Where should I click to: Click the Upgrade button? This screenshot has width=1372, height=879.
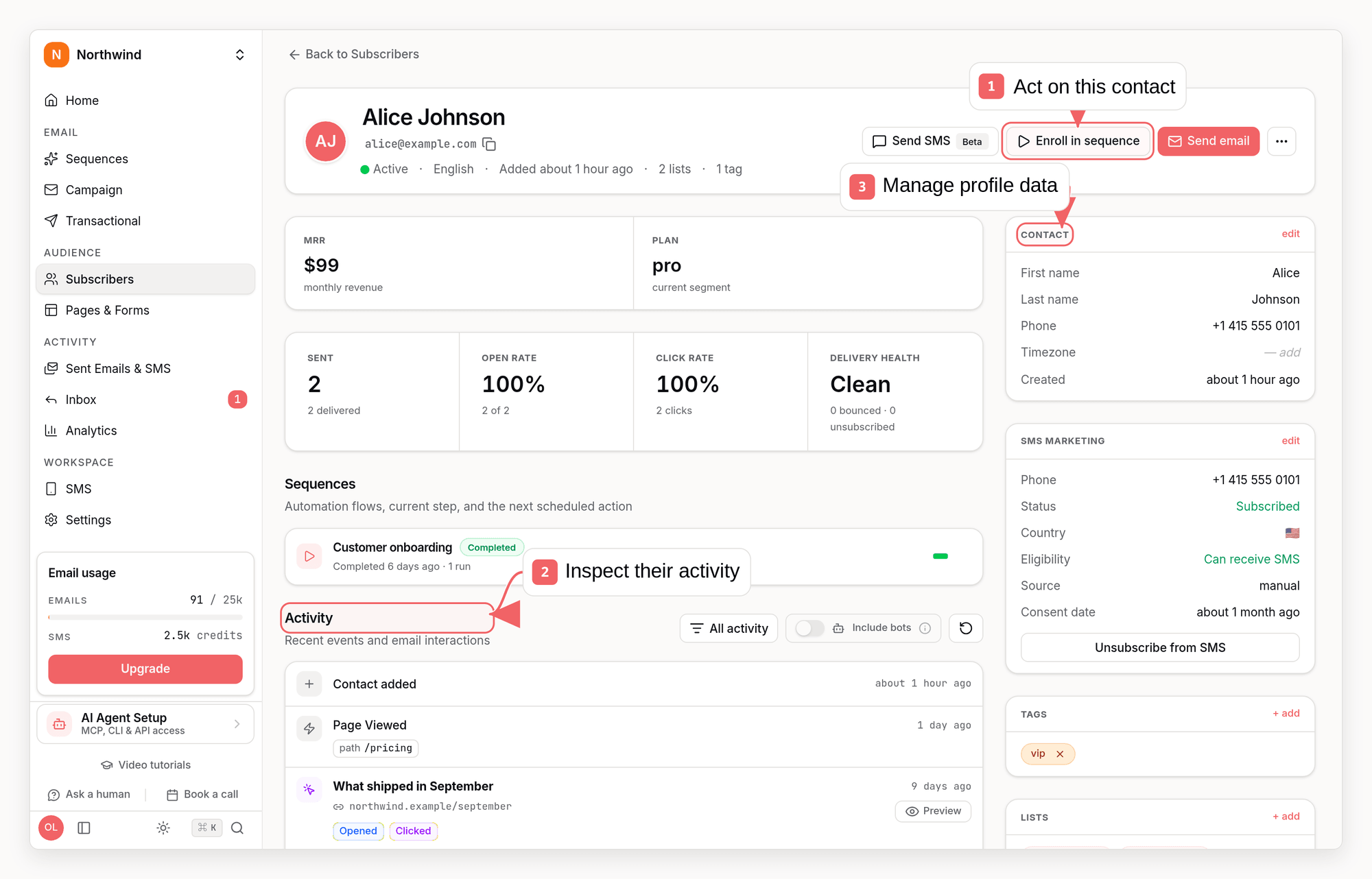pos(145,669)
